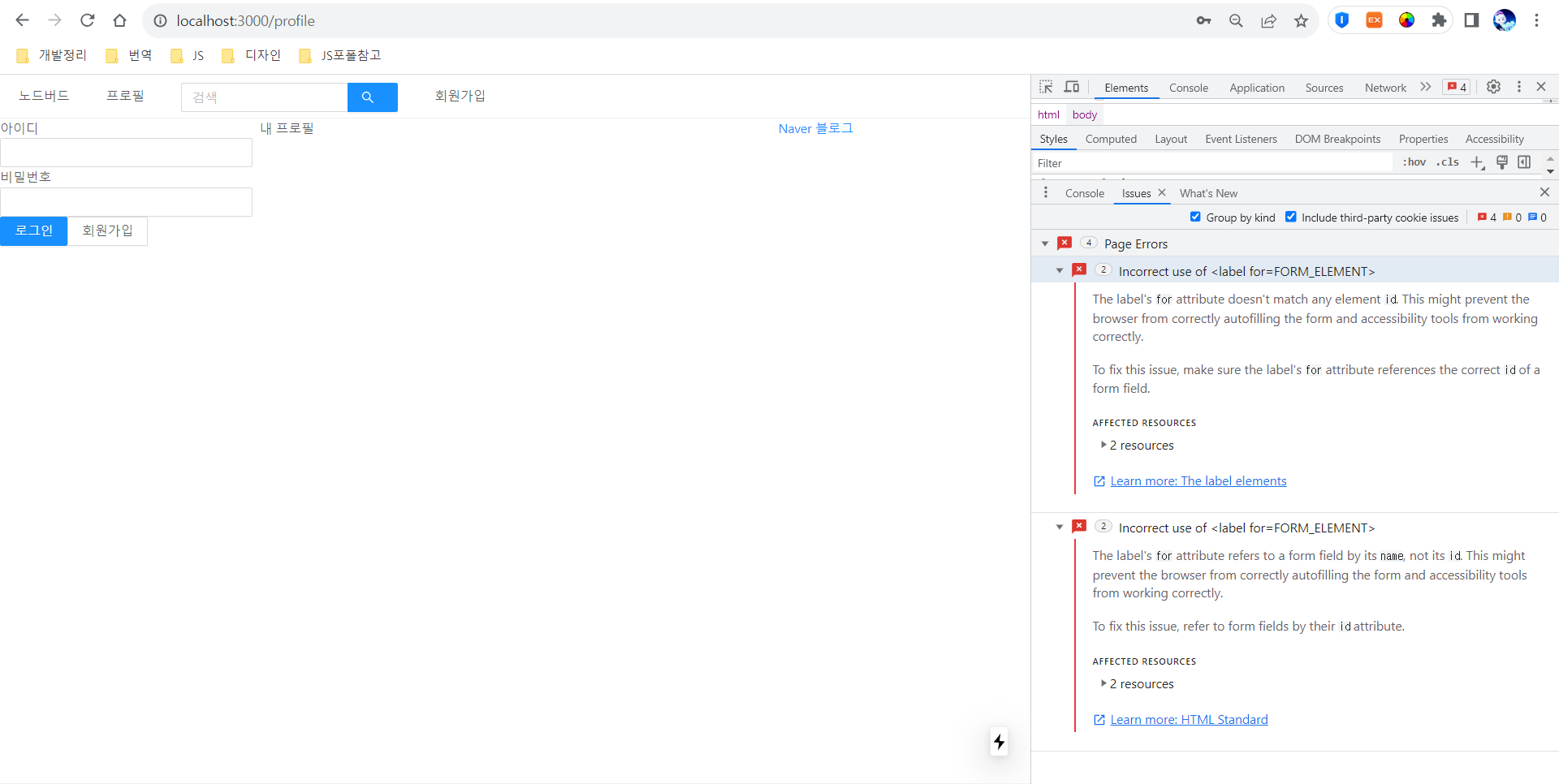Expand 2 resources under the first issue
The height and width of the screenshot is (784, 1559).
click(x=1138, y=446)
